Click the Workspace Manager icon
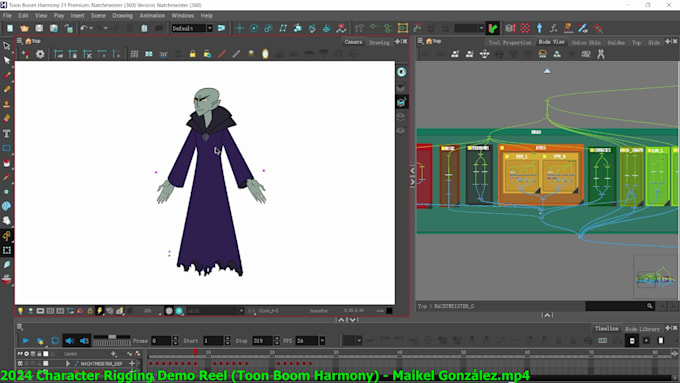Screen dimensions: 680x383 221,28
